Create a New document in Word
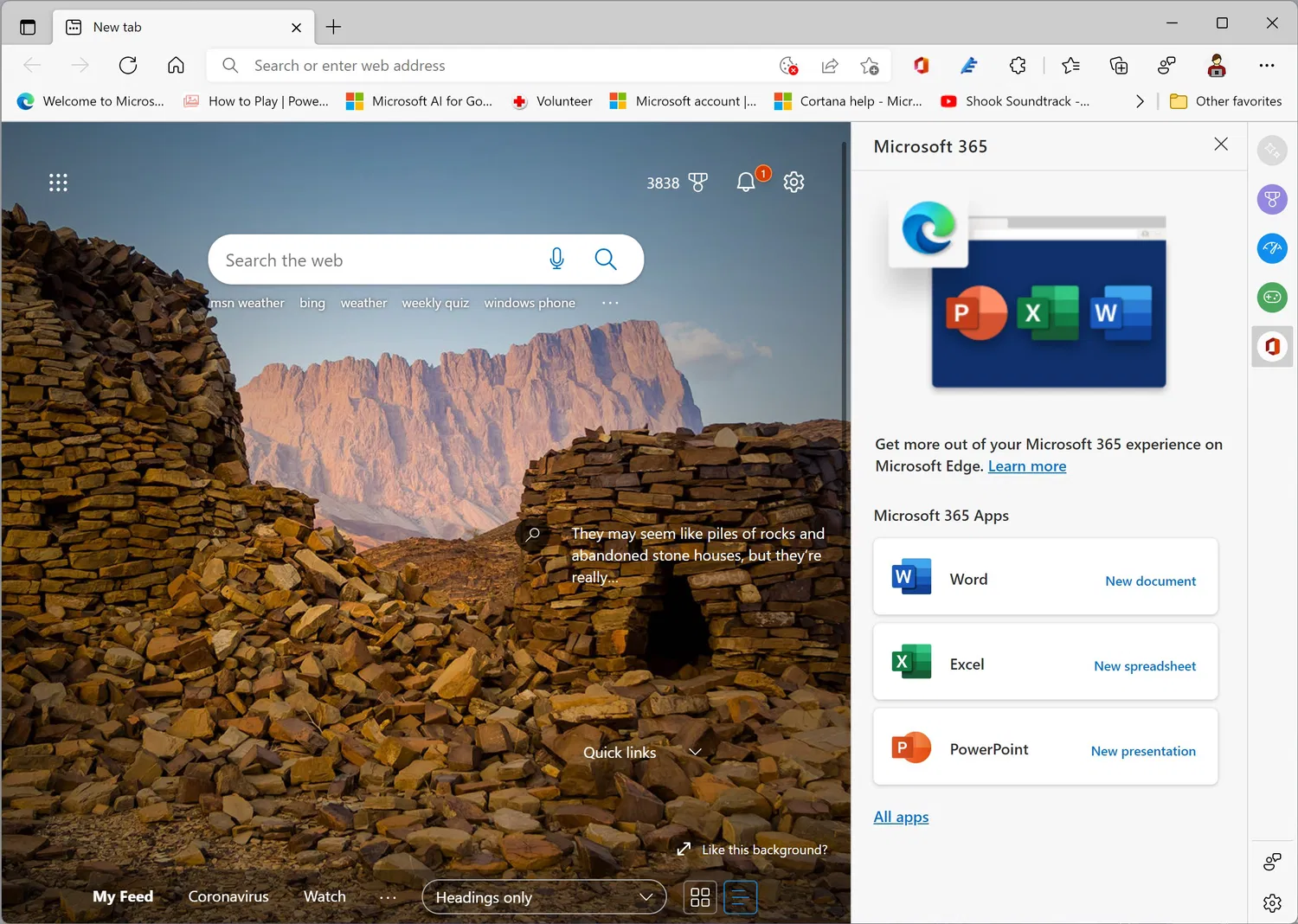This screenshot has height=924, width=1298. 1151,581
